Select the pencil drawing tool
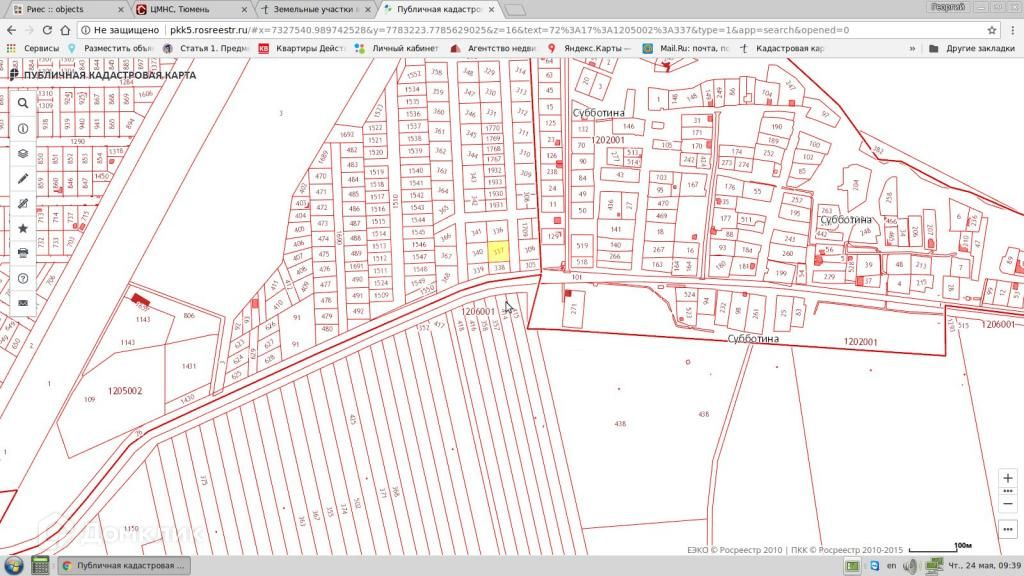Viewport: 1024px width, 576px height. [23, 179]
